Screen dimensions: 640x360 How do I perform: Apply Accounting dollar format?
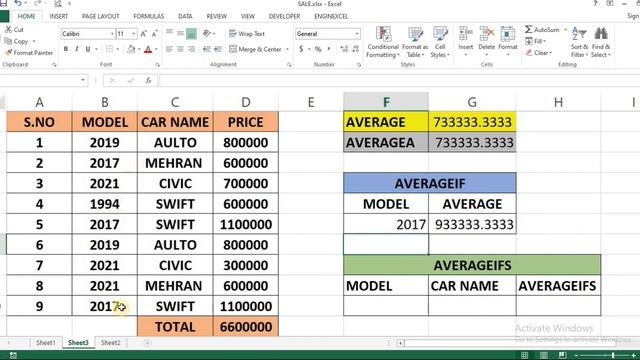point(301,49)
